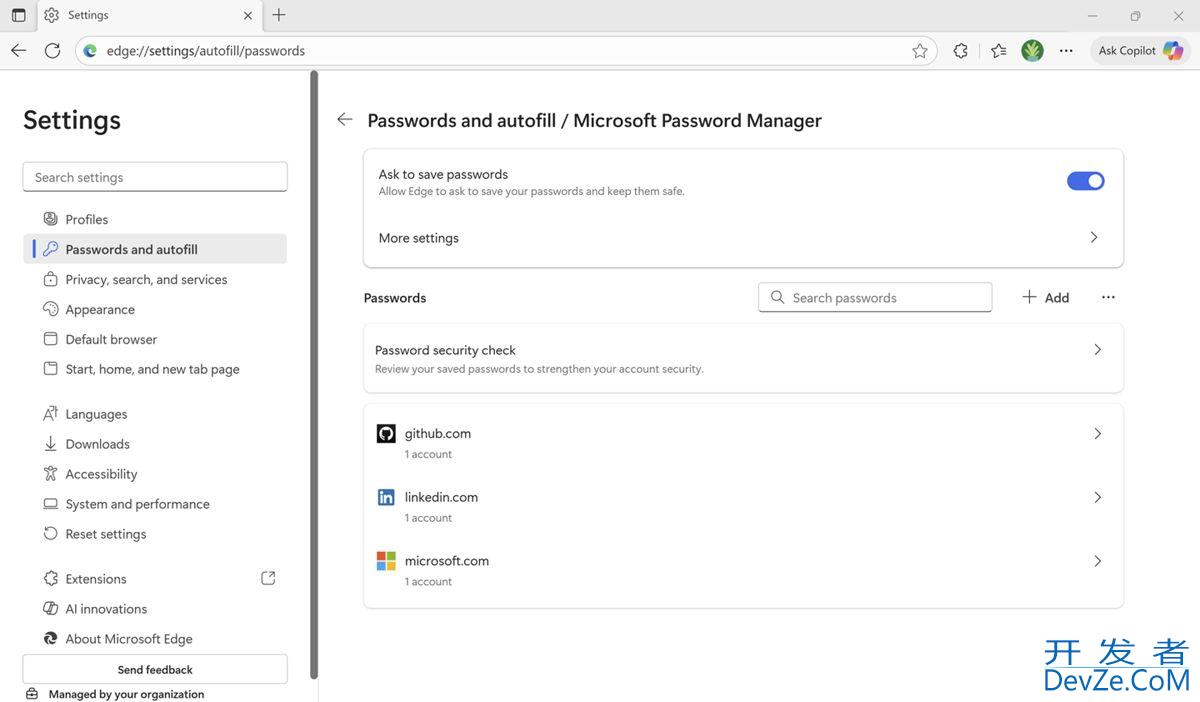Star this page as a favorite
The height and width of the screenshot is (702, 1200).
(919, 51)
